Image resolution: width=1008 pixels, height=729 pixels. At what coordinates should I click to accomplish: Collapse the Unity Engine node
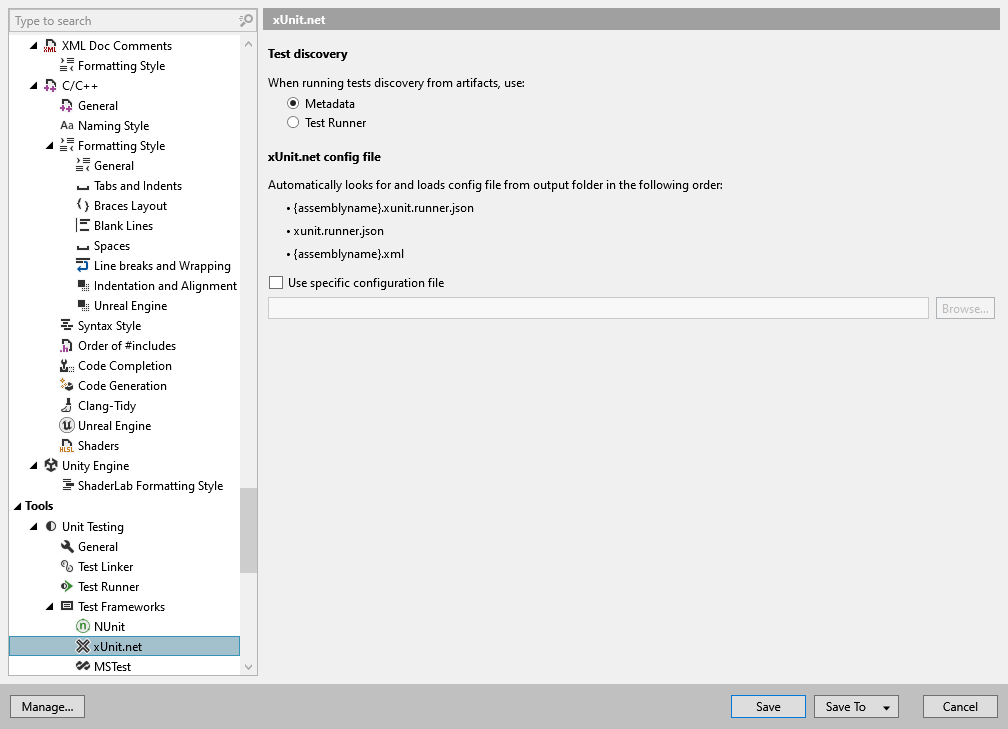[x=34, y=466]
